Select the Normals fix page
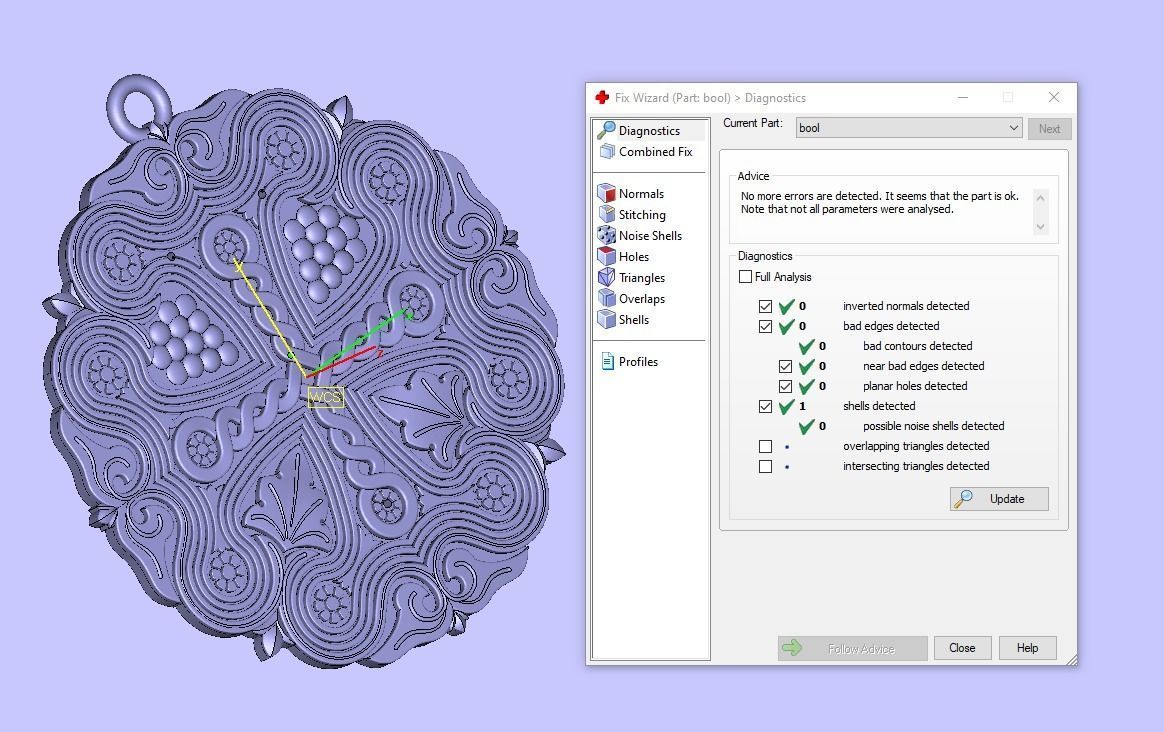The height and width of the screenshot is (732, 1164). click(631, 194)
